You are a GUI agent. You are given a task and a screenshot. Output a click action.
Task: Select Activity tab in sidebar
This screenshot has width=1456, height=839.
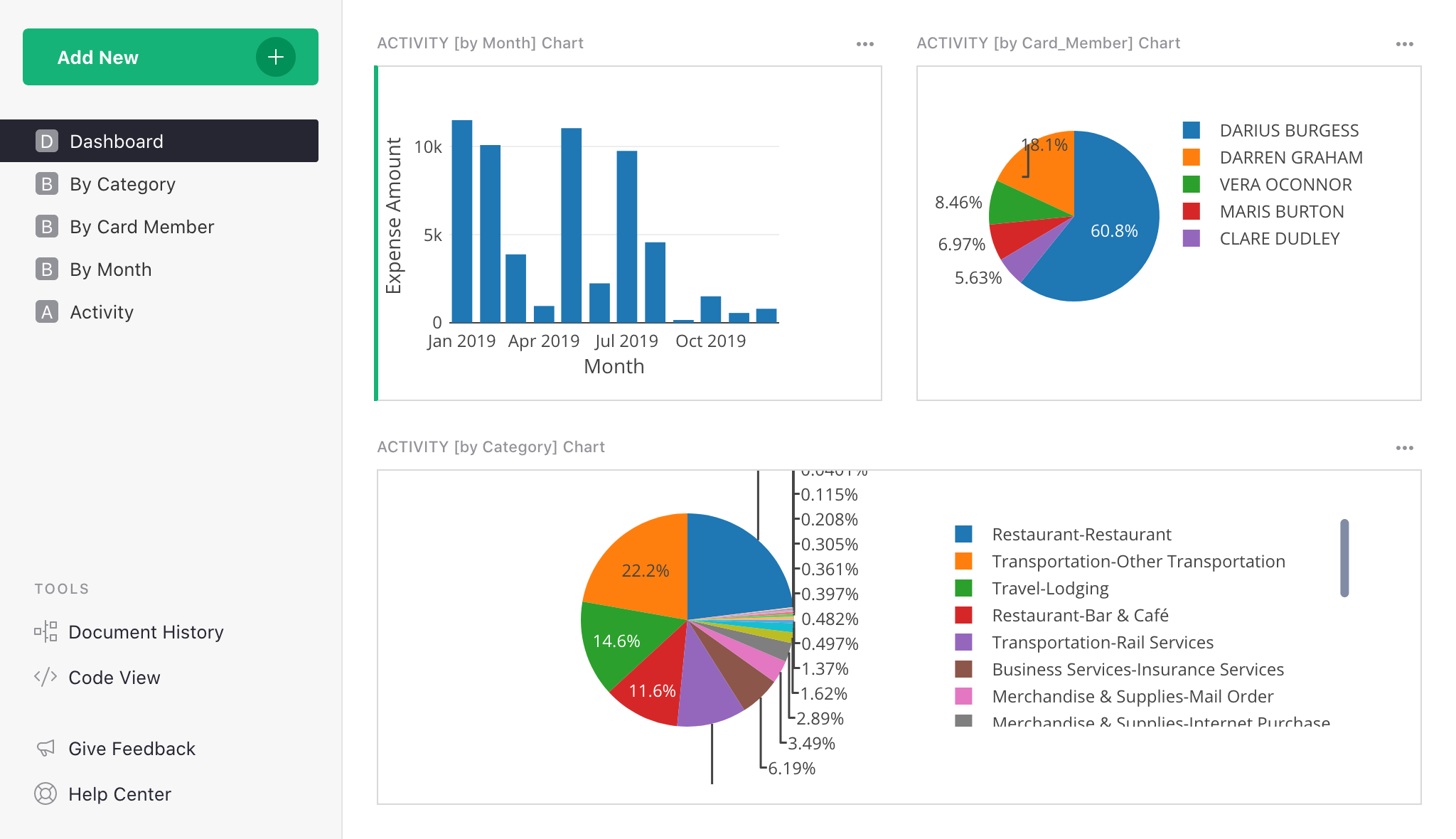coord(100,311)
